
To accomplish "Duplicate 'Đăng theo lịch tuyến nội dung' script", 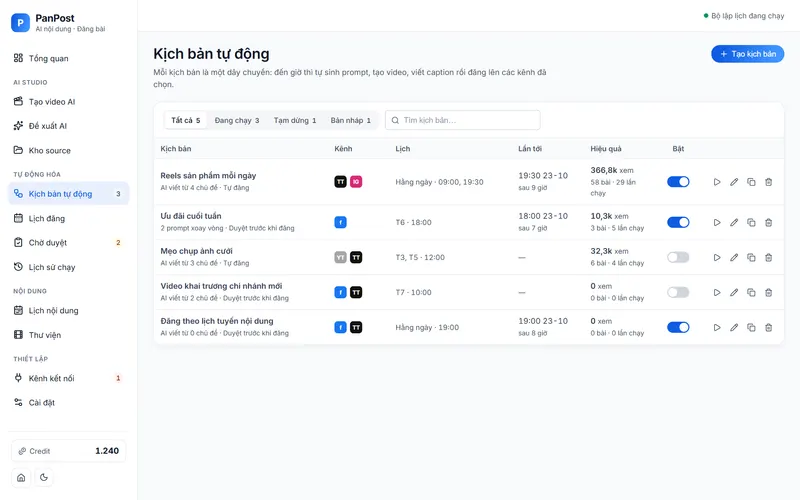I will click(x=751, y=328).
